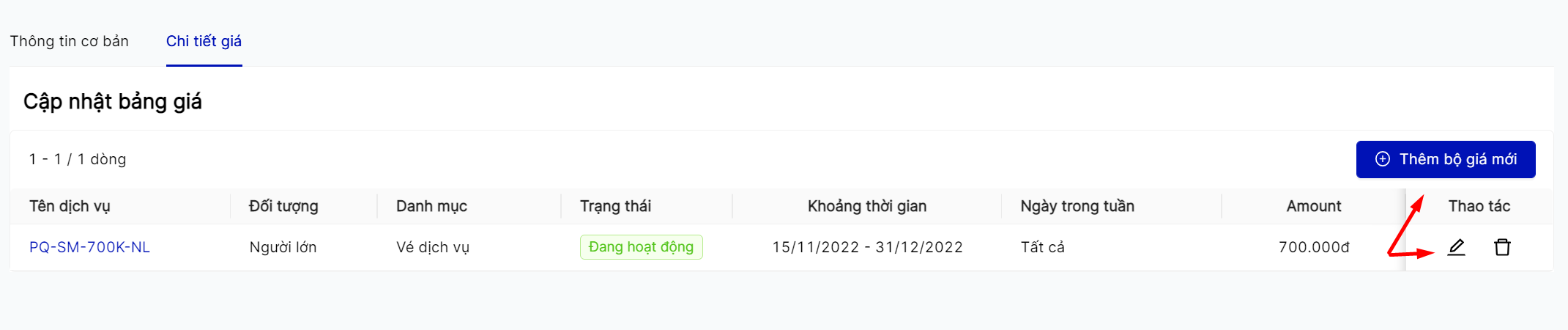The height and width of the screenshot is (330, 1568).
Task: Click the pencil edit icon
Action: [x=1456, y=247]
